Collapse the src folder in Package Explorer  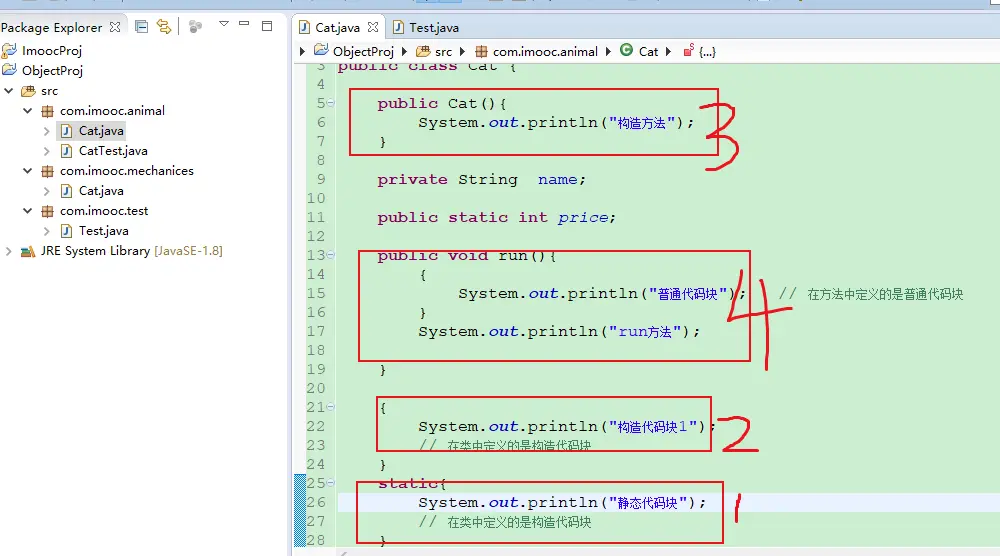tap(9, 91)
